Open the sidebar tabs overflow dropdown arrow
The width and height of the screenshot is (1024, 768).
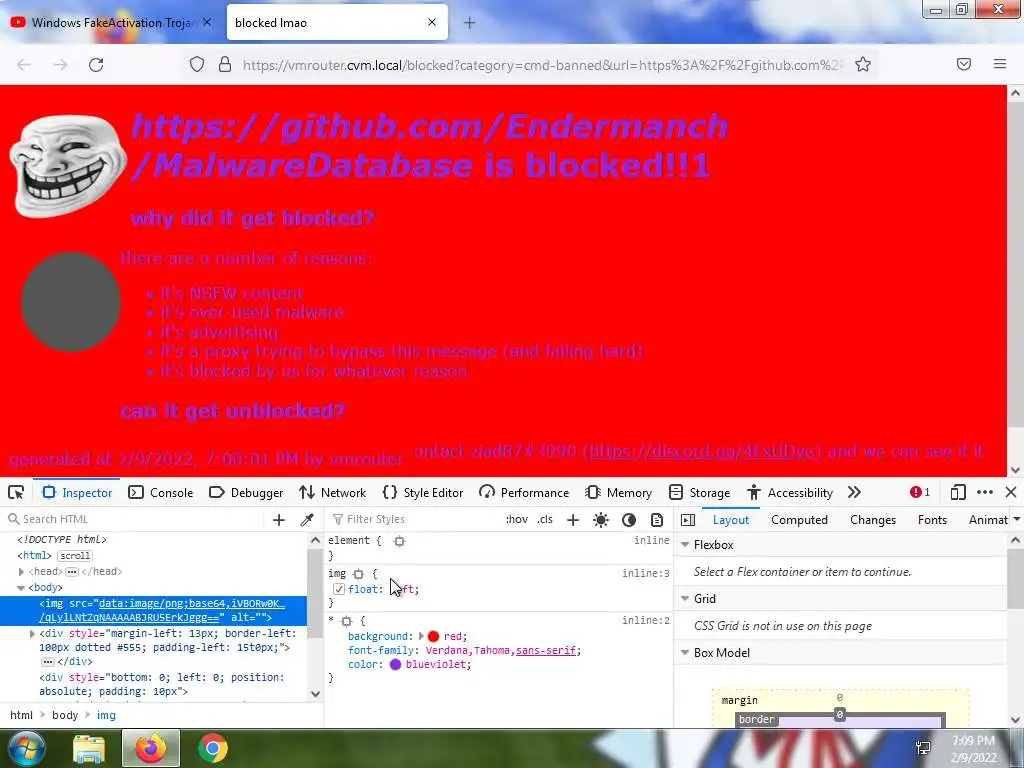(1017, 520)
